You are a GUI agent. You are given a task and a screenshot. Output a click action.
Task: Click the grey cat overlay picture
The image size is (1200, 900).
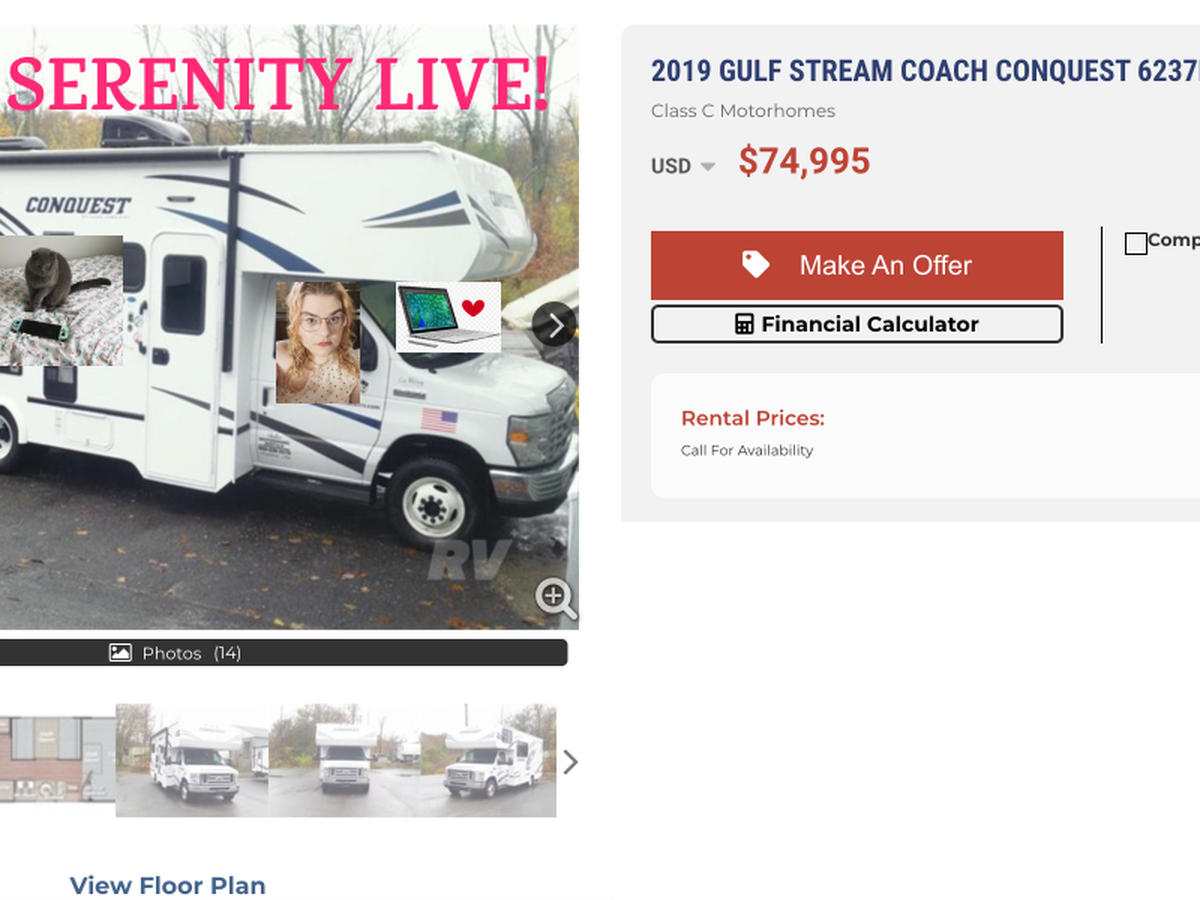pos(61,300)
